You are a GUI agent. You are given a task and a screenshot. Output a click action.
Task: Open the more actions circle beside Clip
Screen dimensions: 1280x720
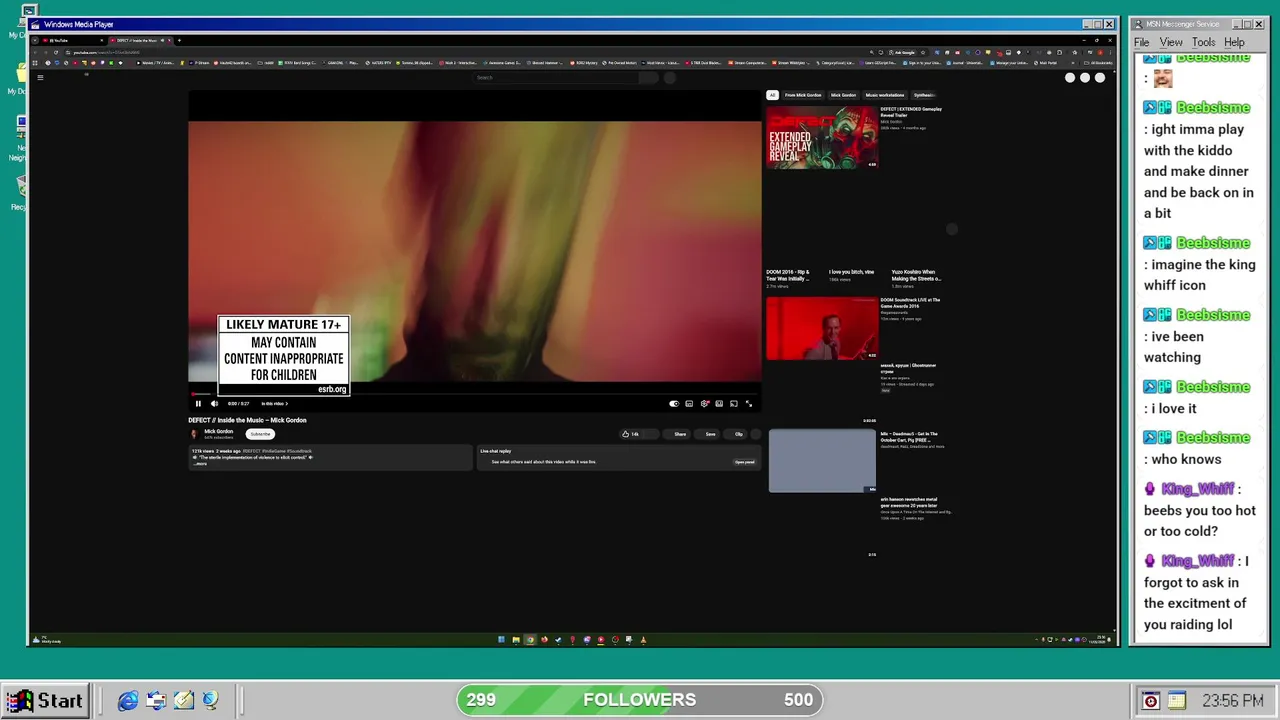[756, 434]
